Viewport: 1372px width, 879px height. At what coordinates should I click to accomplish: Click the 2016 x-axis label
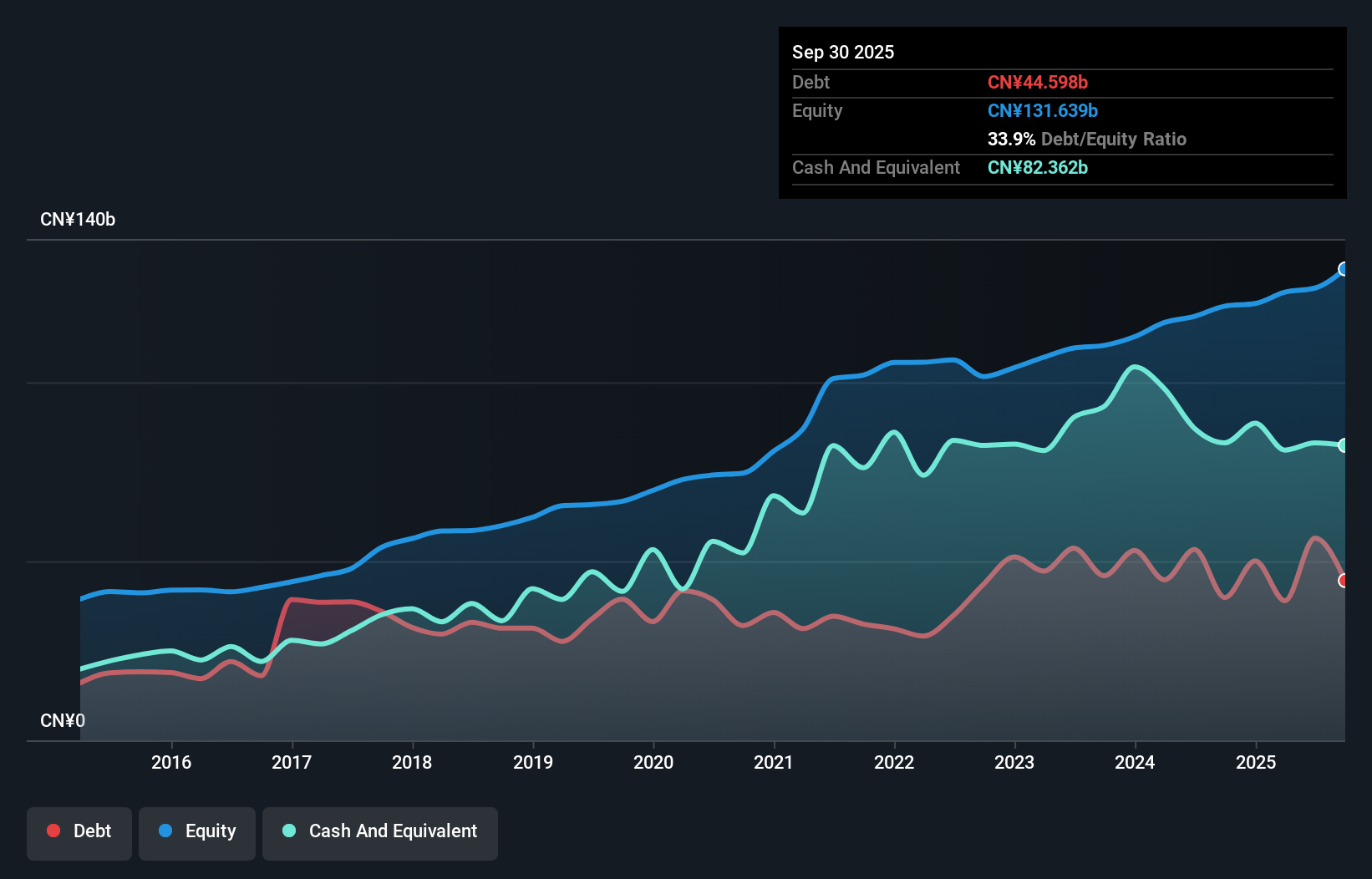(171, 762)
